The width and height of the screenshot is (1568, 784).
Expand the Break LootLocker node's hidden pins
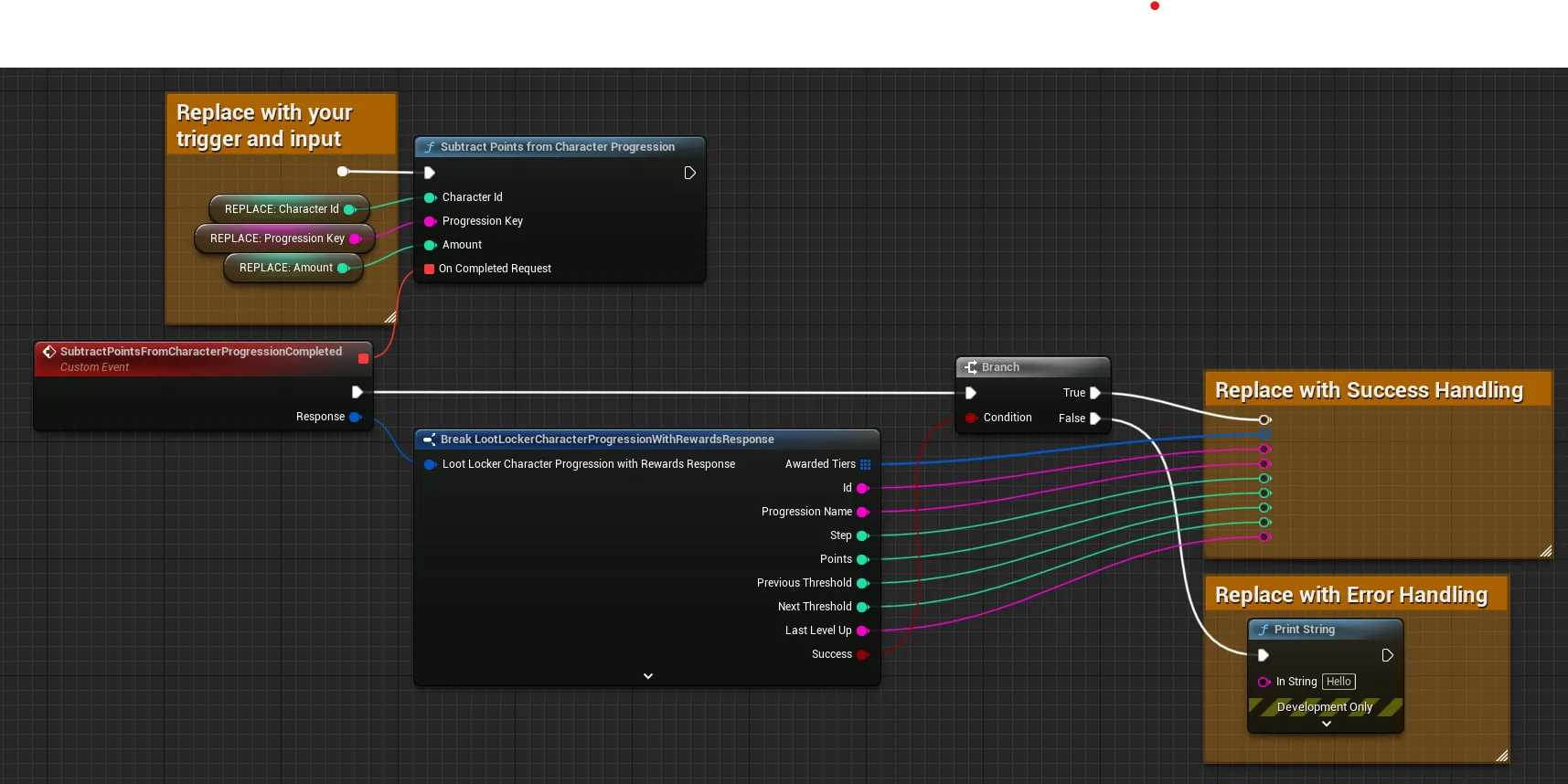pos(648,676)
